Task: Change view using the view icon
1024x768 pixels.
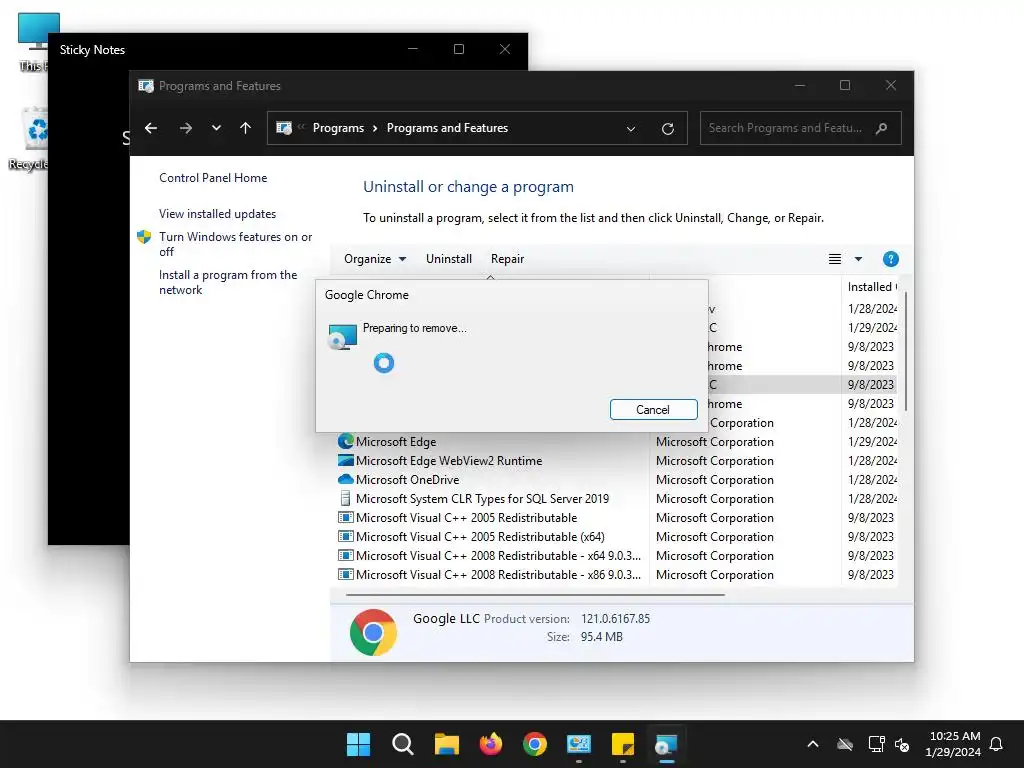Action: 835,259
